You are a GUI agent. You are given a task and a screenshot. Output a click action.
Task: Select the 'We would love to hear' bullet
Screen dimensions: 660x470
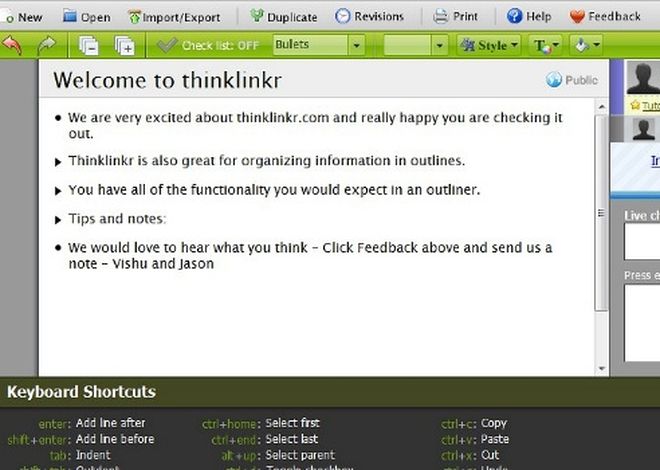click(x=58, y=247)
